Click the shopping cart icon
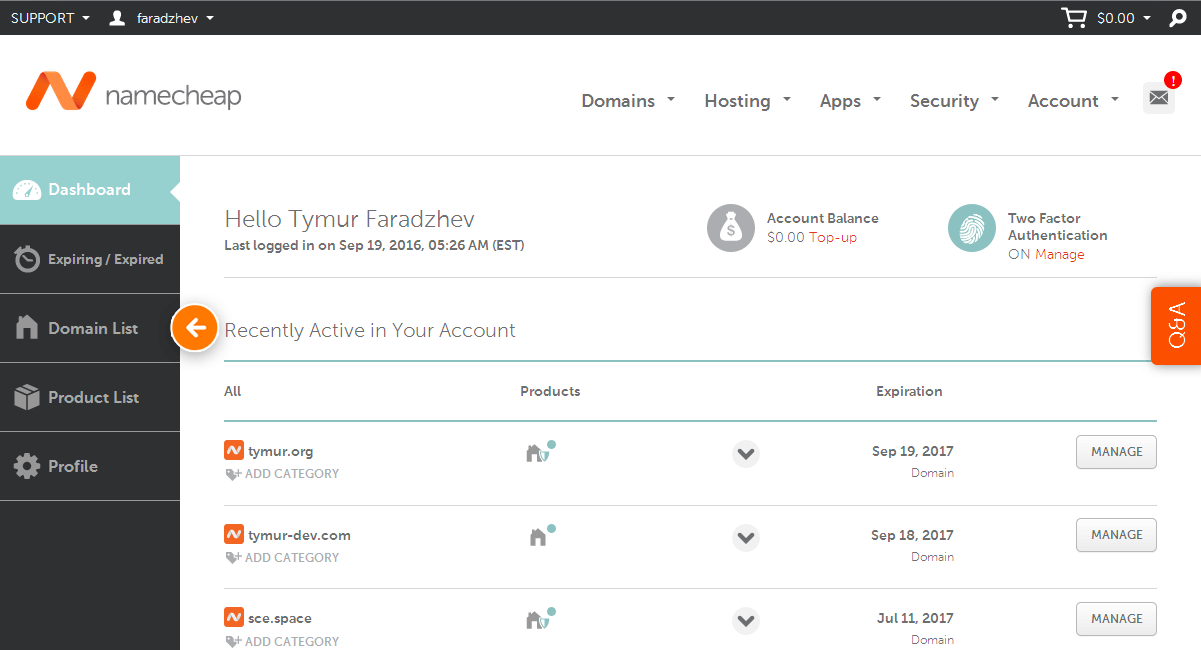Viewport: 1201px width, 650px height. point(1073,18)
